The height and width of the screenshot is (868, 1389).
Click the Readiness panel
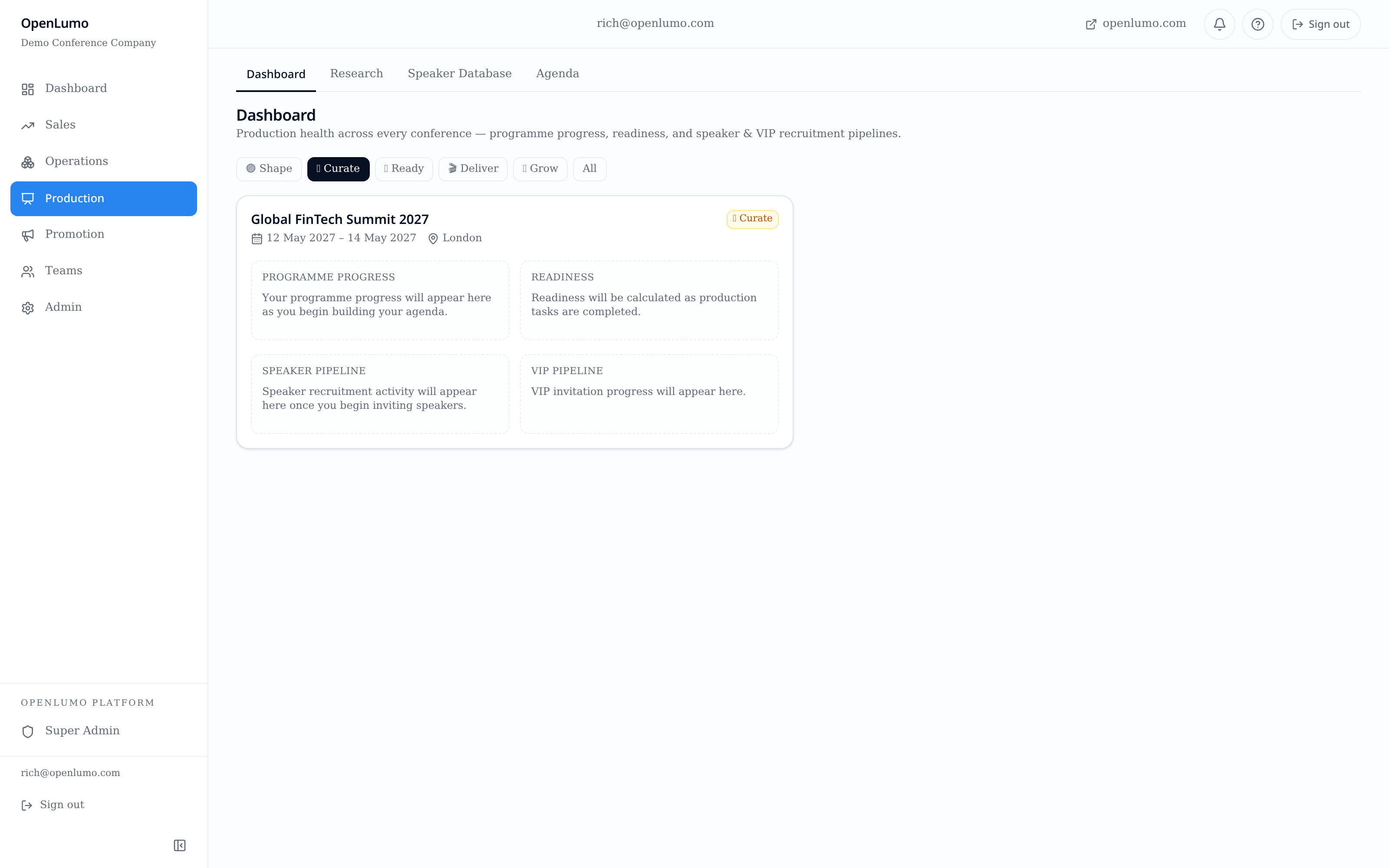click(x=649, y=300)
